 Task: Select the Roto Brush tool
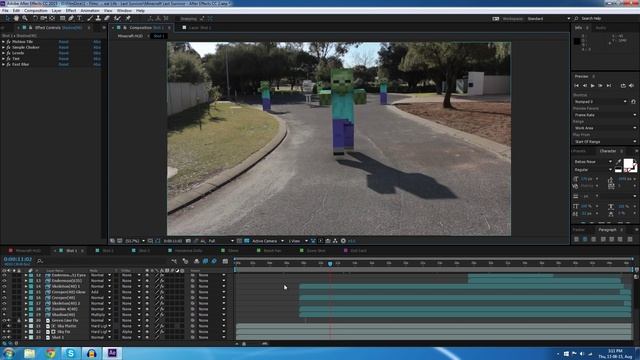point(118,18)
